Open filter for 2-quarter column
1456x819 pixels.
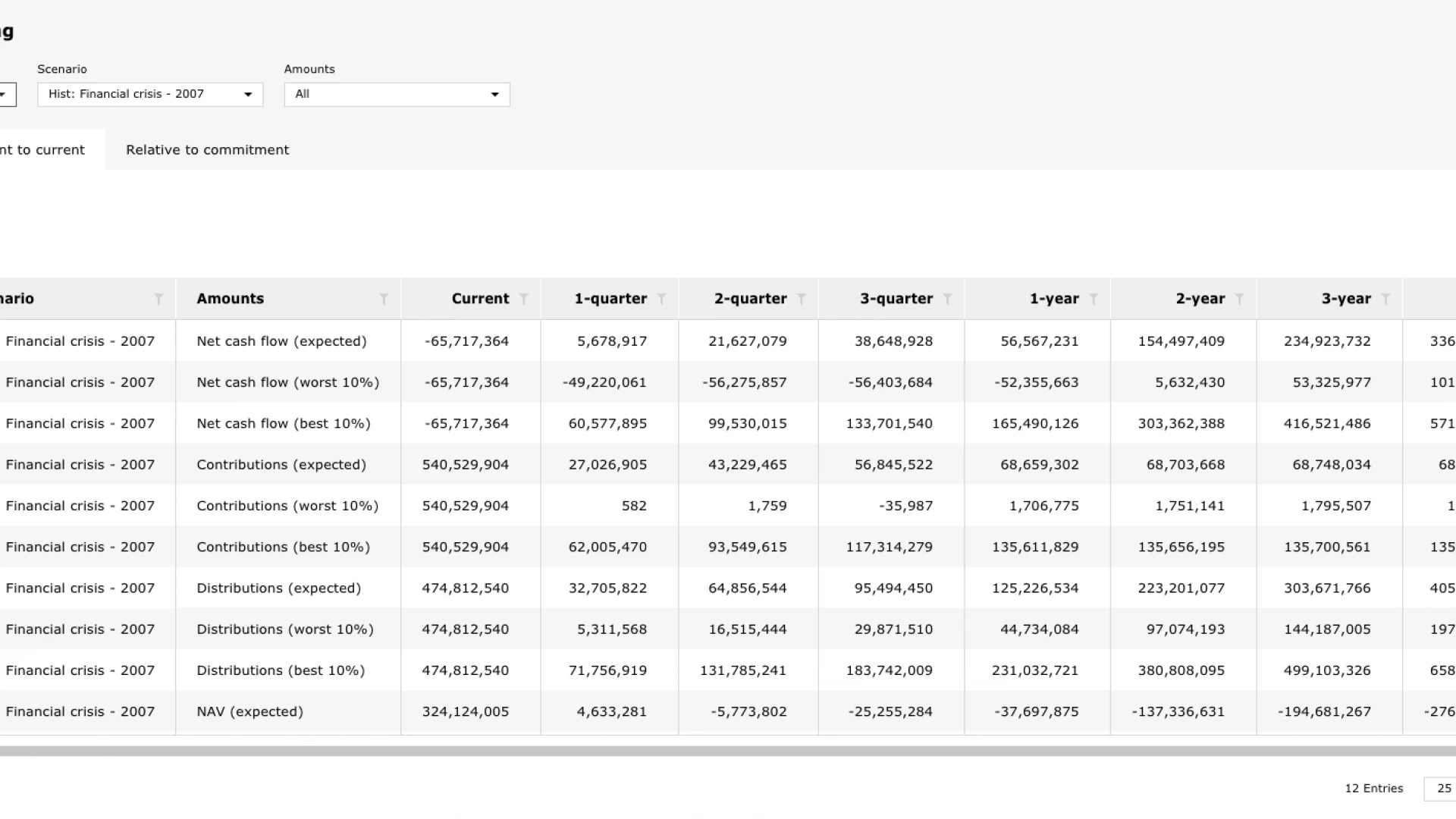point(801,300)
